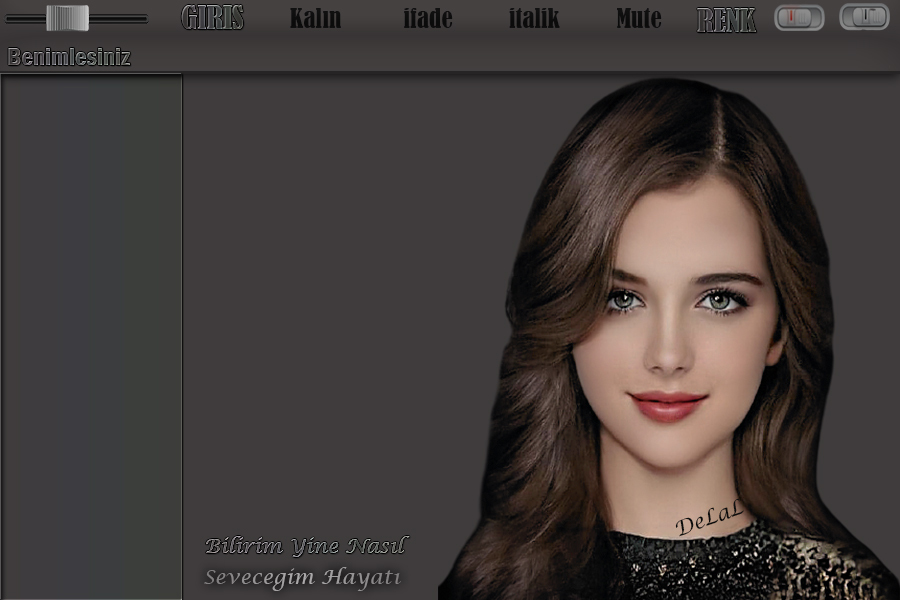Toggle italik italic text formatting
This screenshot has width=900, height=600.
(x=534, y=18)
